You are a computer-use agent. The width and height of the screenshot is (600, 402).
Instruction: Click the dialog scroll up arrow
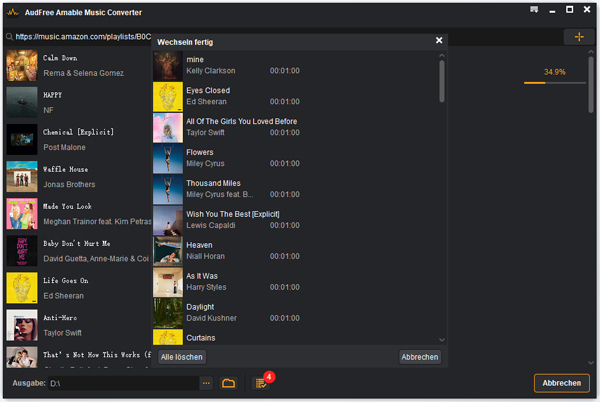pos(442,56)
